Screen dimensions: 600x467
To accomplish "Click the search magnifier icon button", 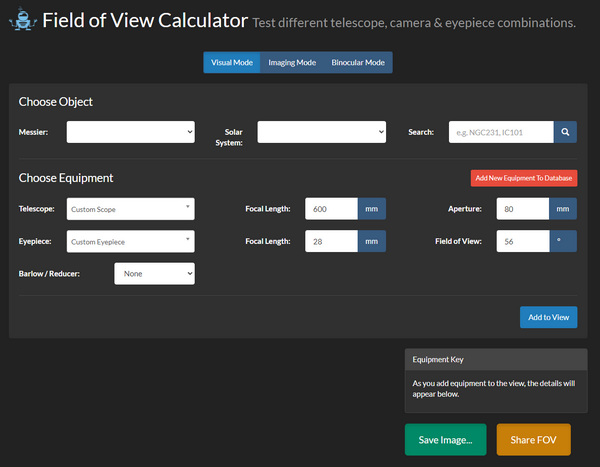I will click(566, 132).
